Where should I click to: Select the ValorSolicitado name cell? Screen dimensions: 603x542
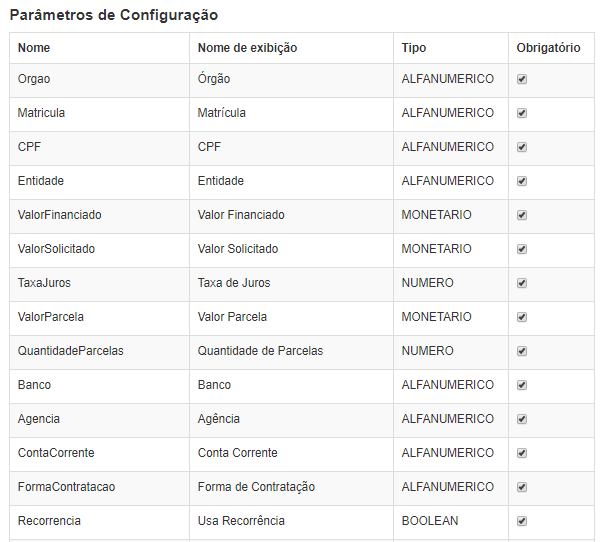click(100, 249)
